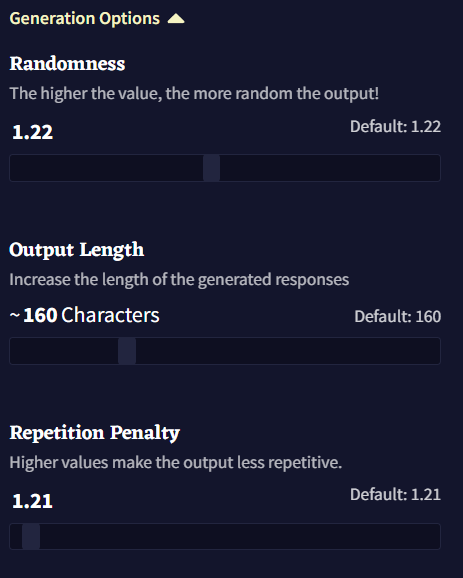Click the Generation Options header text
This screenshot has width=463, height=578.
[85, 19]
